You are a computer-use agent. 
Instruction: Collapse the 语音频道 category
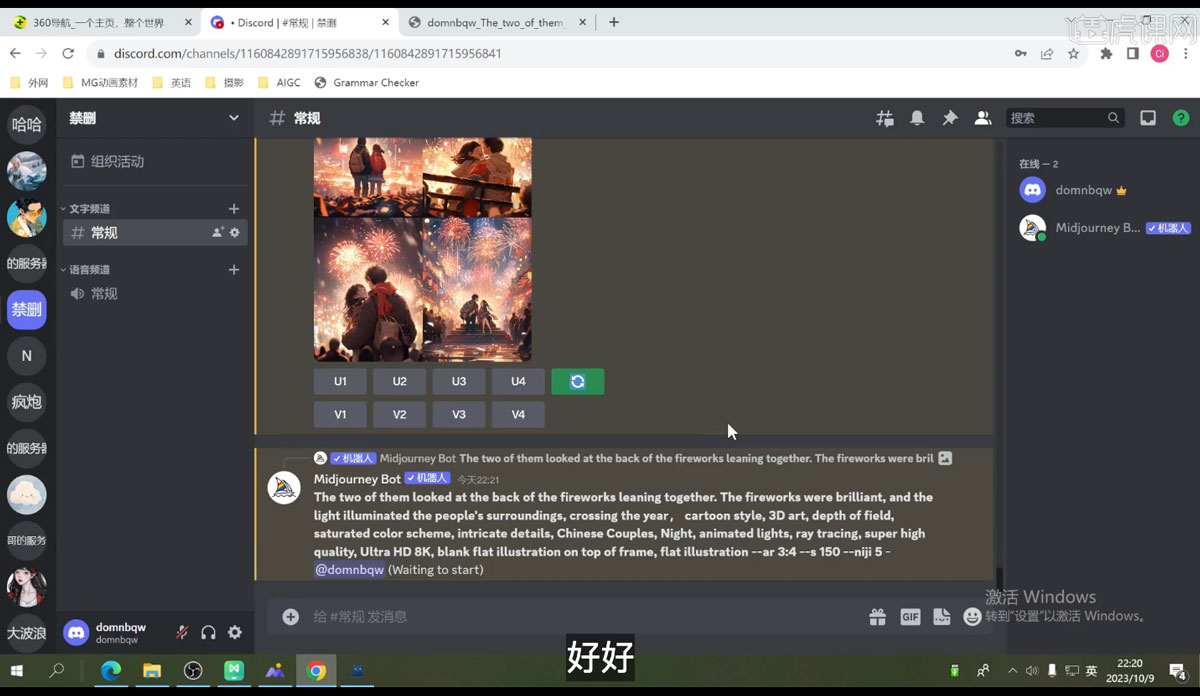[87, 269]
